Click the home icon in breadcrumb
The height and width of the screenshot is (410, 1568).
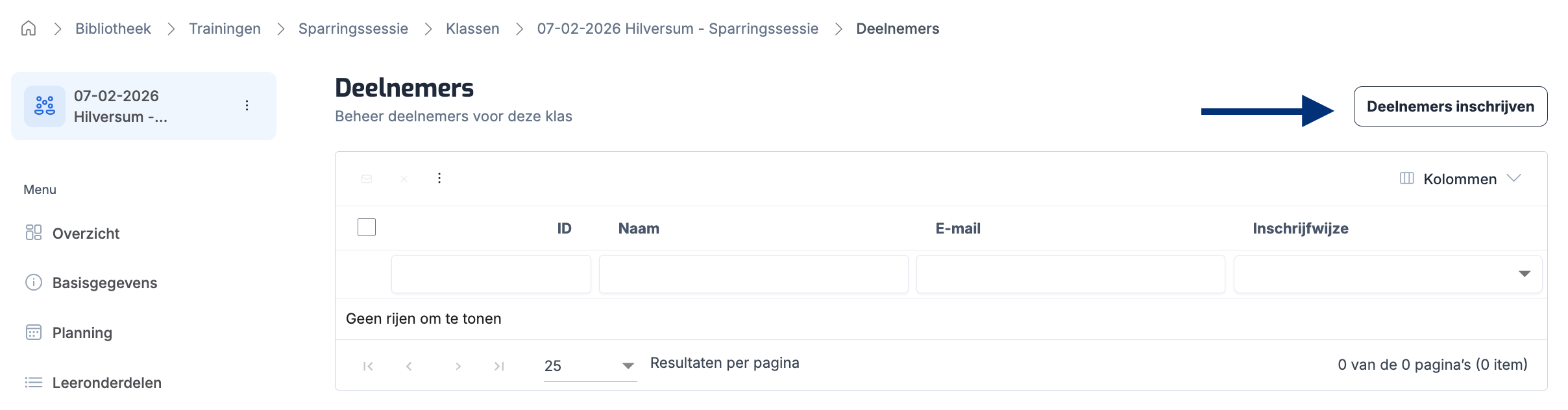click(29, 29)
